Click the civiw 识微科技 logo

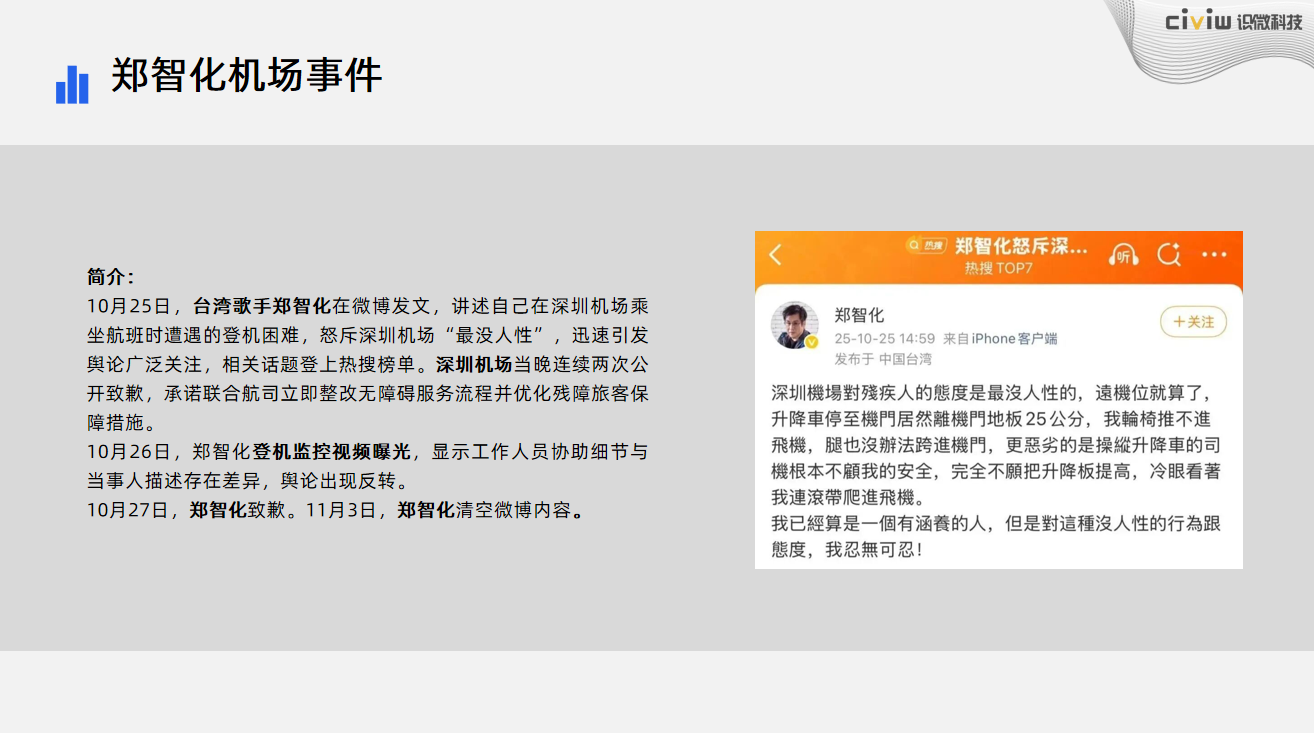1233,22
